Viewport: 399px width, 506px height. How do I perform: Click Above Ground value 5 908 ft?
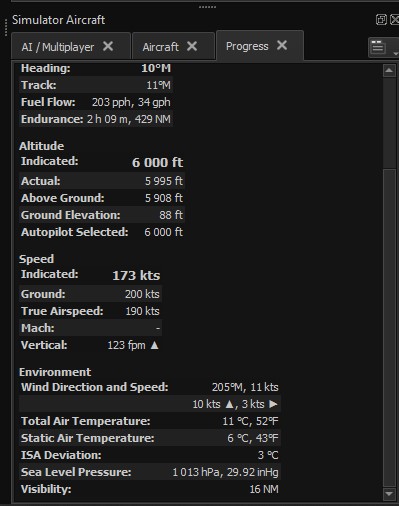164,198
